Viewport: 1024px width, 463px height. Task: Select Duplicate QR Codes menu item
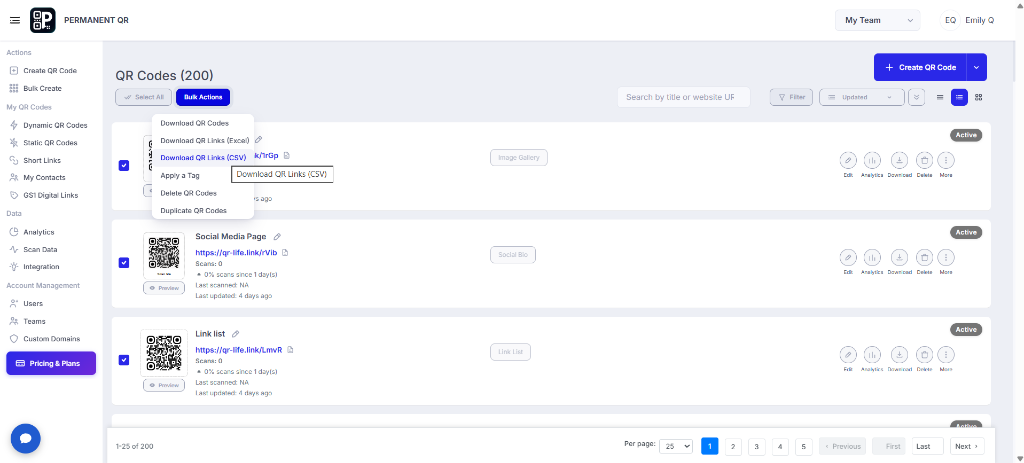tap(193, 210)
